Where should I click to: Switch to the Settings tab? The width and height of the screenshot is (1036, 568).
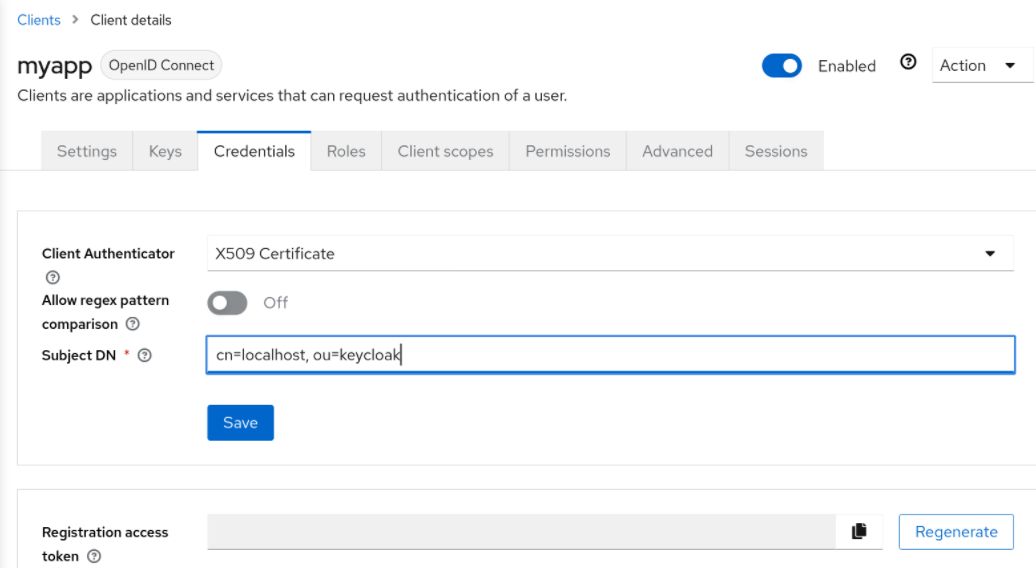[x=87, y=151]
